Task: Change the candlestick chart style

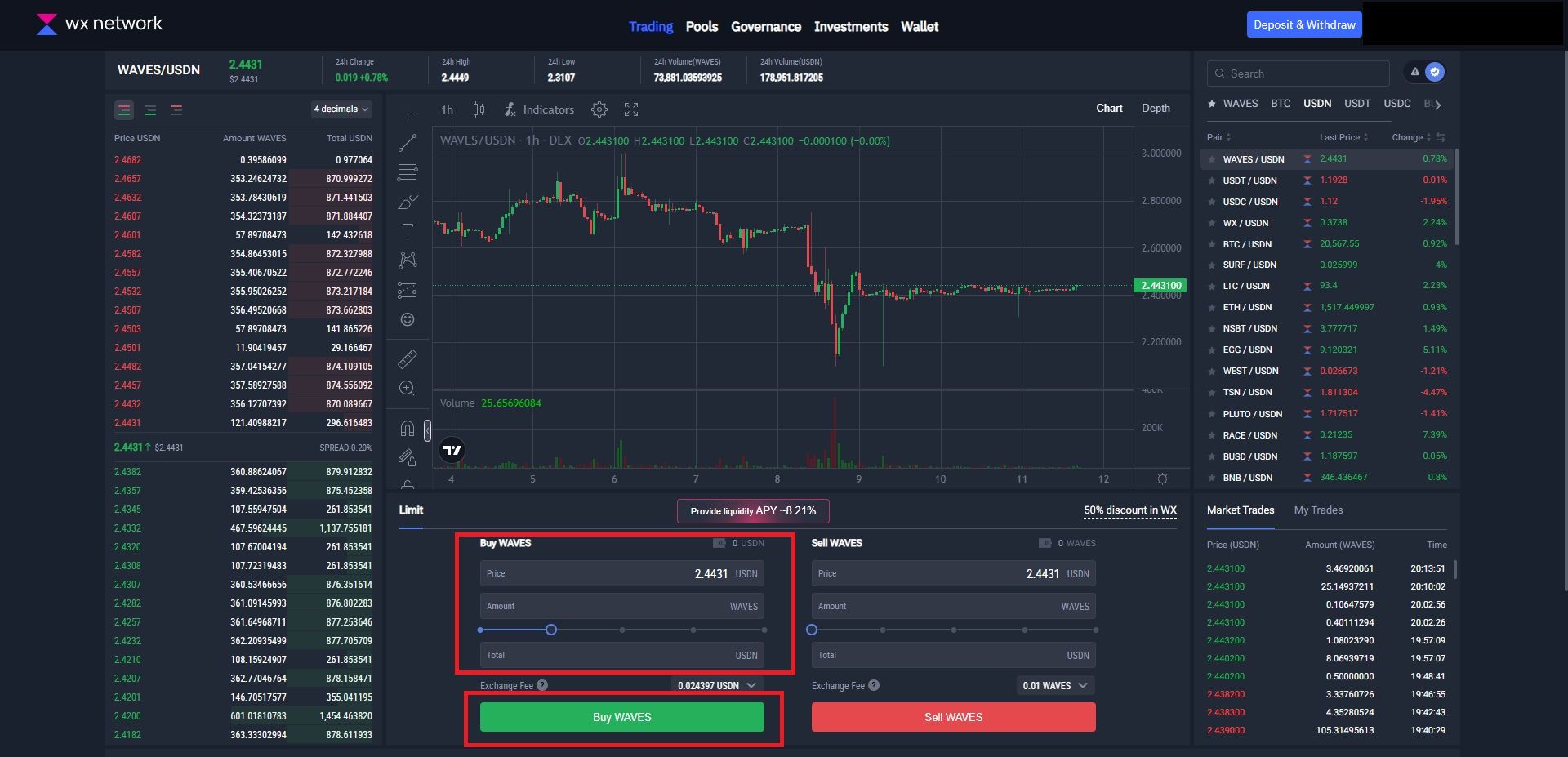Action: tap(479, 109)
